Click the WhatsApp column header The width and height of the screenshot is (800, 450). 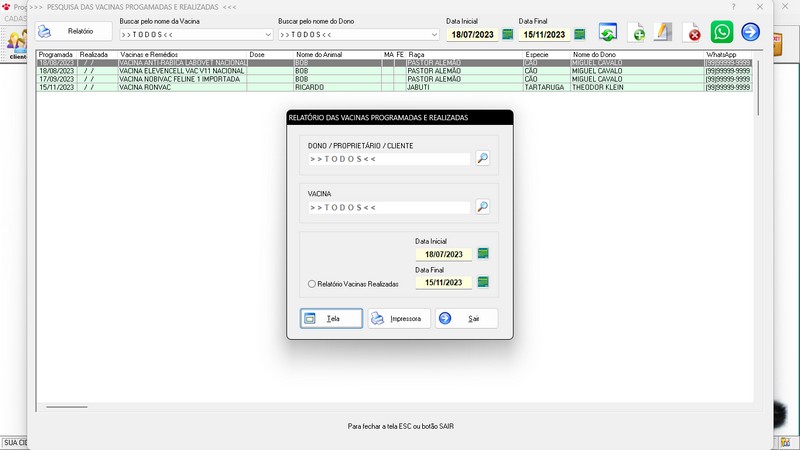(x=728, y=55)
